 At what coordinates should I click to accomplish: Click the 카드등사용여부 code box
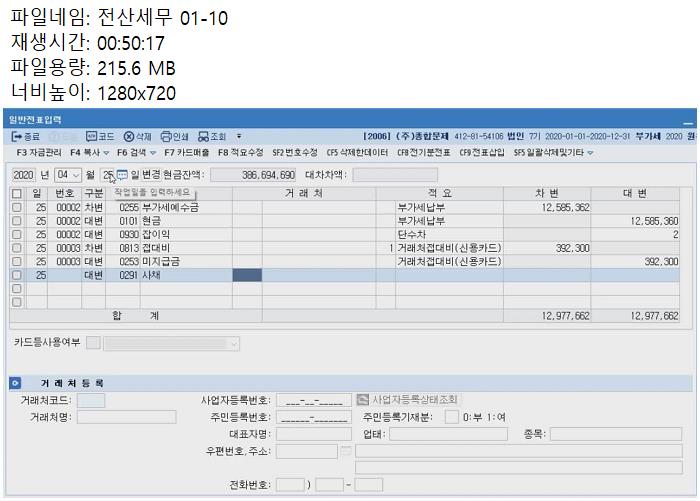pos(93,343)
